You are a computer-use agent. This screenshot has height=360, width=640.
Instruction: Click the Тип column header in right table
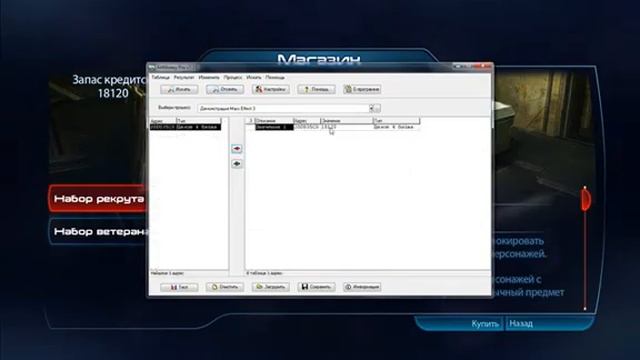[x=396, y=121]
